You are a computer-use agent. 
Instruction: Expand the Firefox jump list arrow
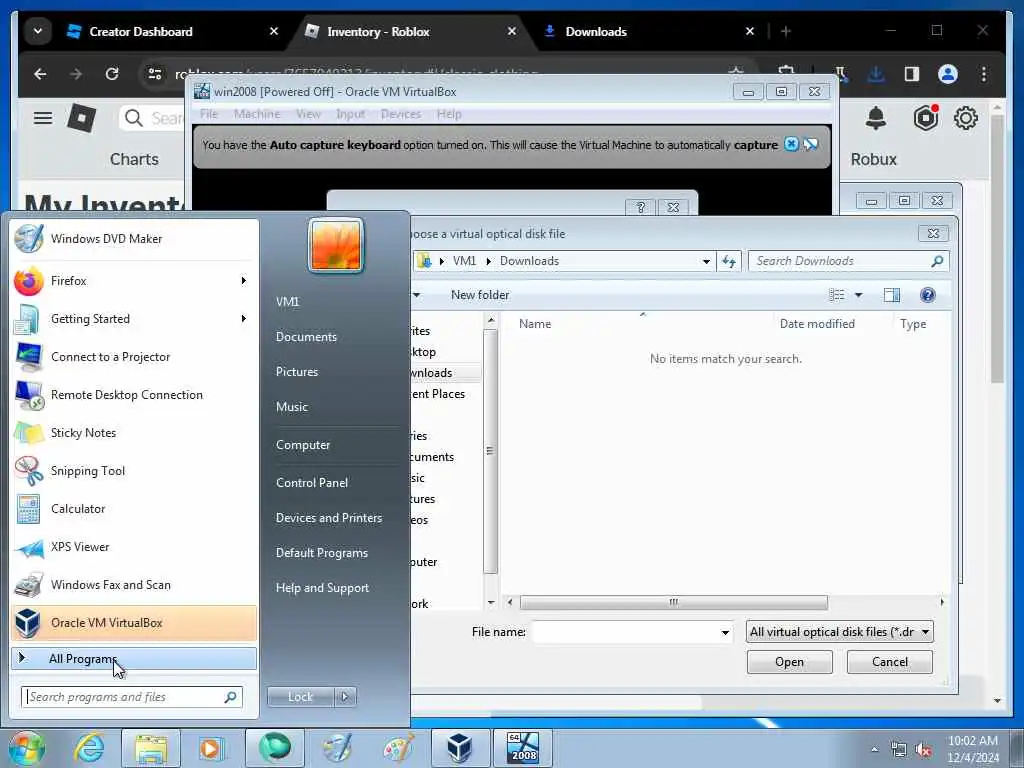[244, 281]
